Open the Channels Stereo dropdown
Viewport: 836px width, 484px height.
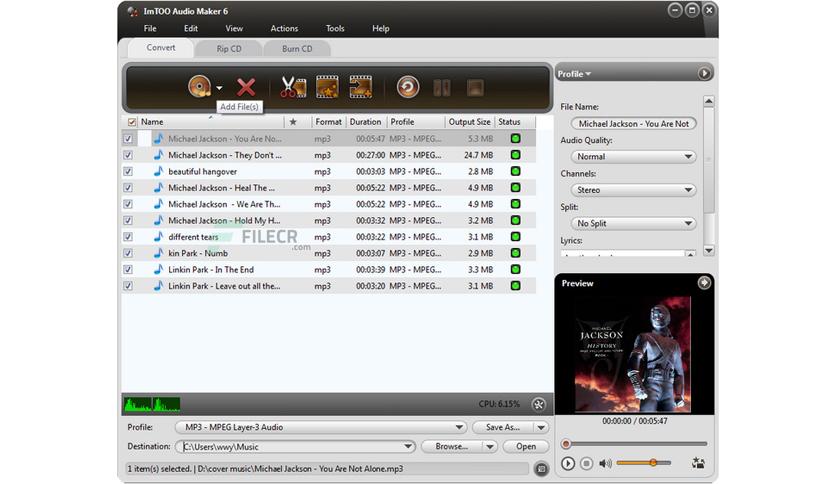click(633, 190)
